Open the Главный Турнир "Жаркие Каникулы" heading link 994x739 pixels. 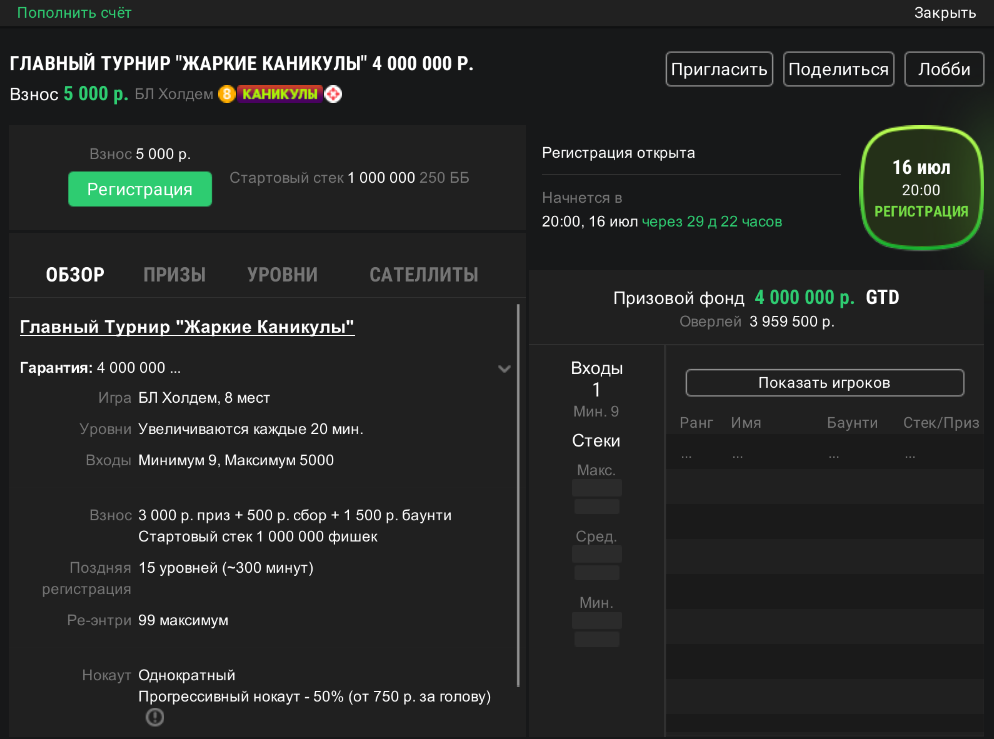point(187,327)
